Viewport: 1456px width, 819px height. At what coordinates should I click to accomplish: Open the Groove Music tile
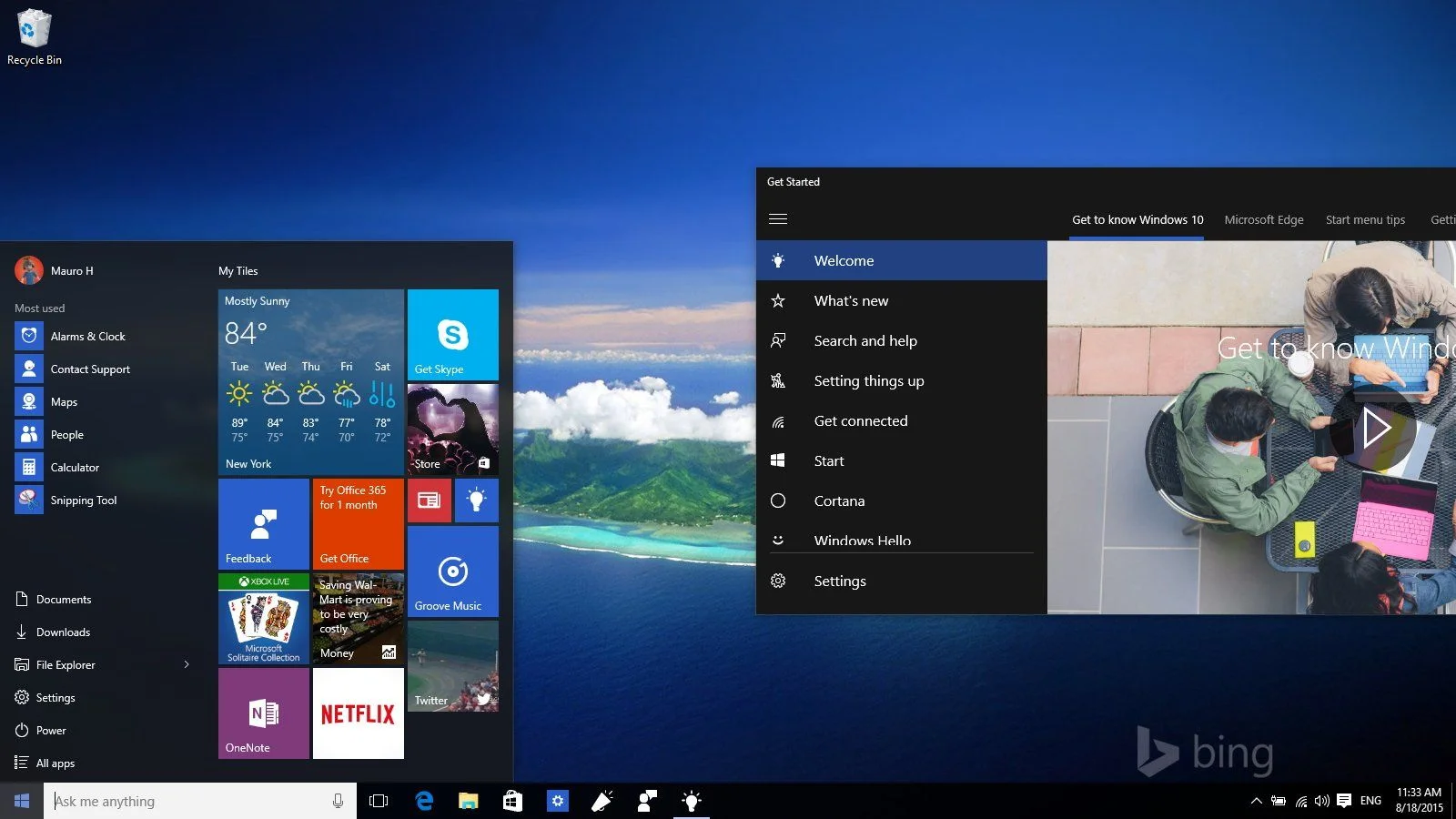452,571
